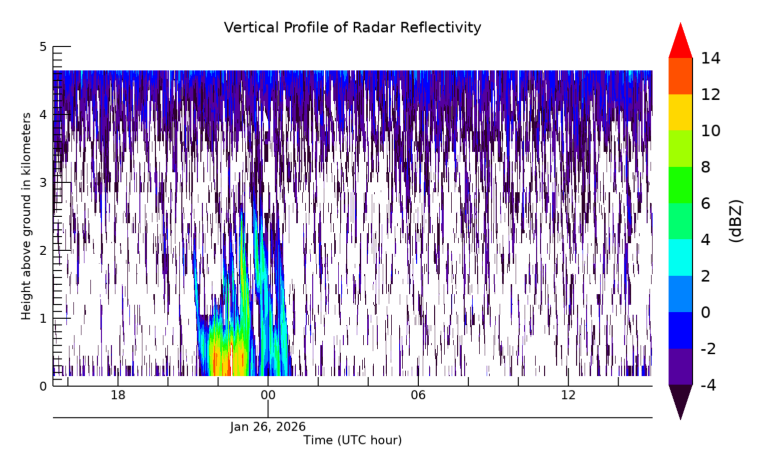Click the height axis label '3'
The height and width of the screenshot is (467, 764).
pos(43,183)
